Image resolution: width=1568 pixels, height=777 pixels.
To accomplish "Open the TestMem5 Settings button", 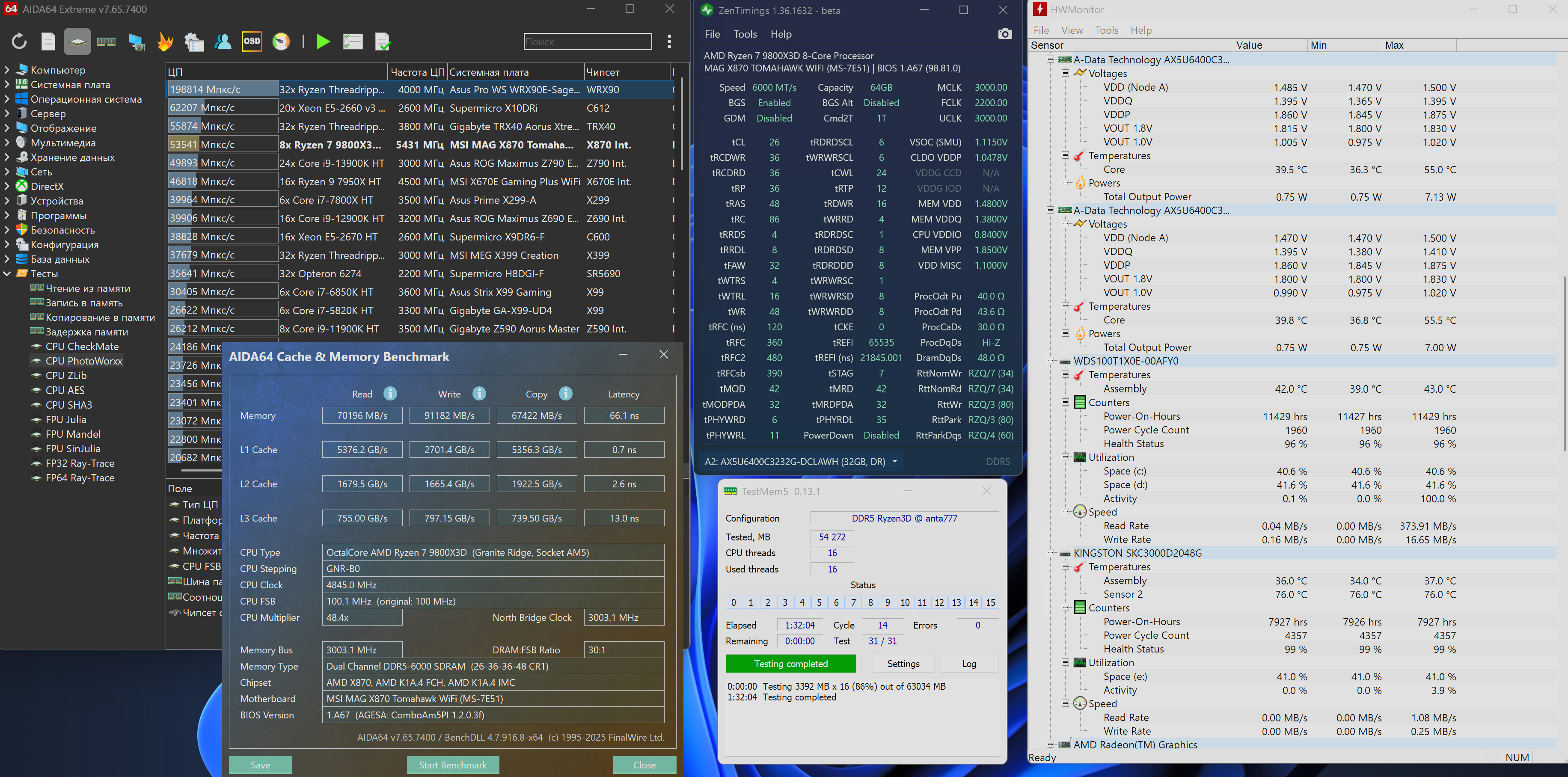I will 903,664.
